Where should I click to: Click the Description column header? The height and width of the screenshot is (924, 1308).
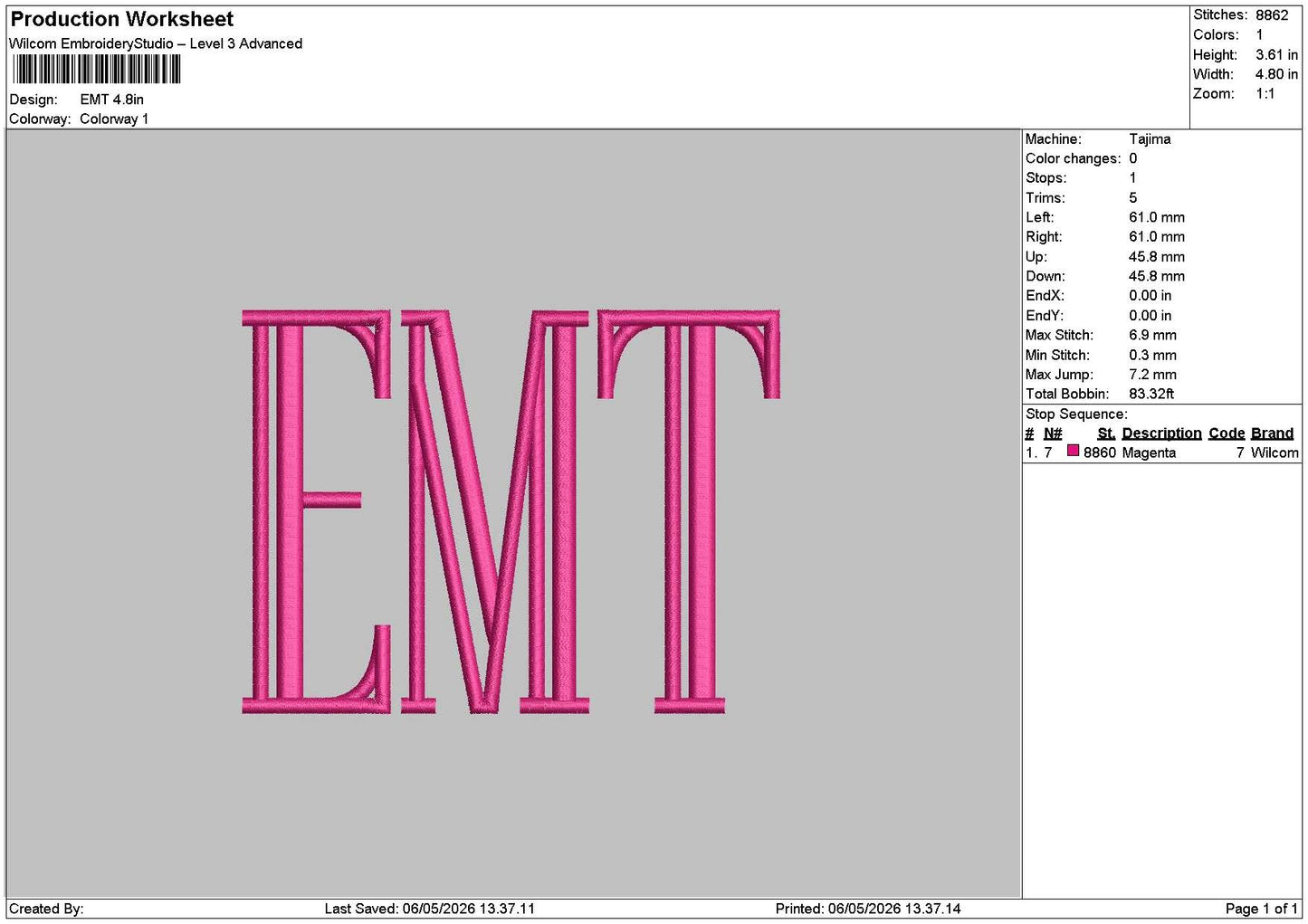(1161, 433)
